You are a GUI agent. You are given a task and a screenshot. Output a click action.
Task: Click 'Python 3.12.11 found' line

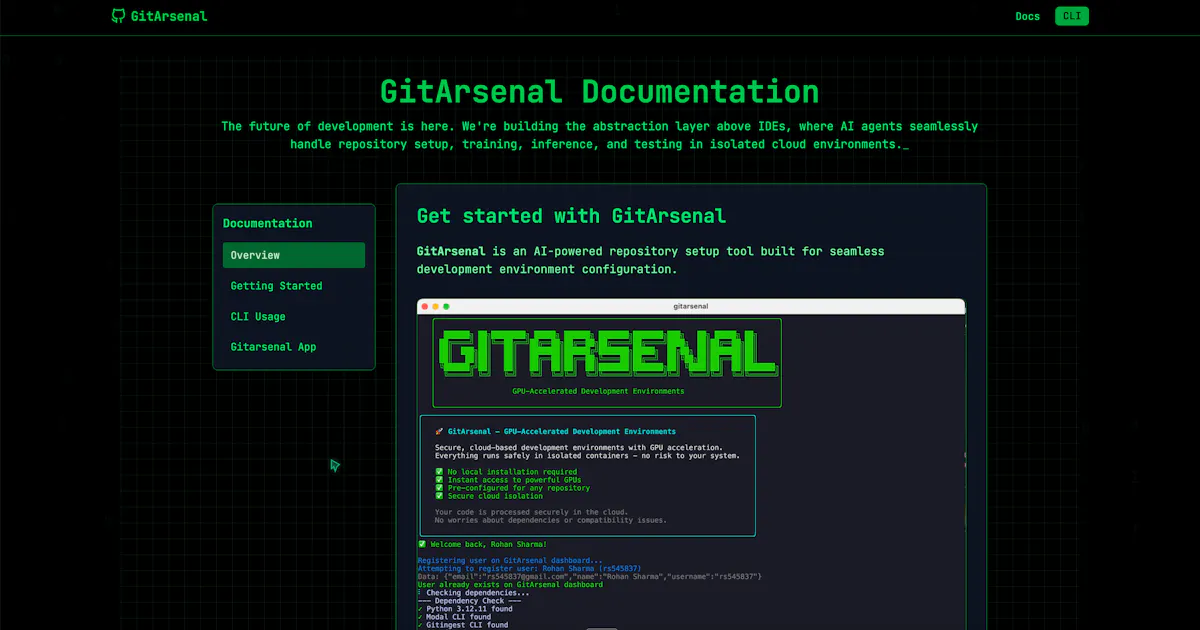(x=465, y=608)
